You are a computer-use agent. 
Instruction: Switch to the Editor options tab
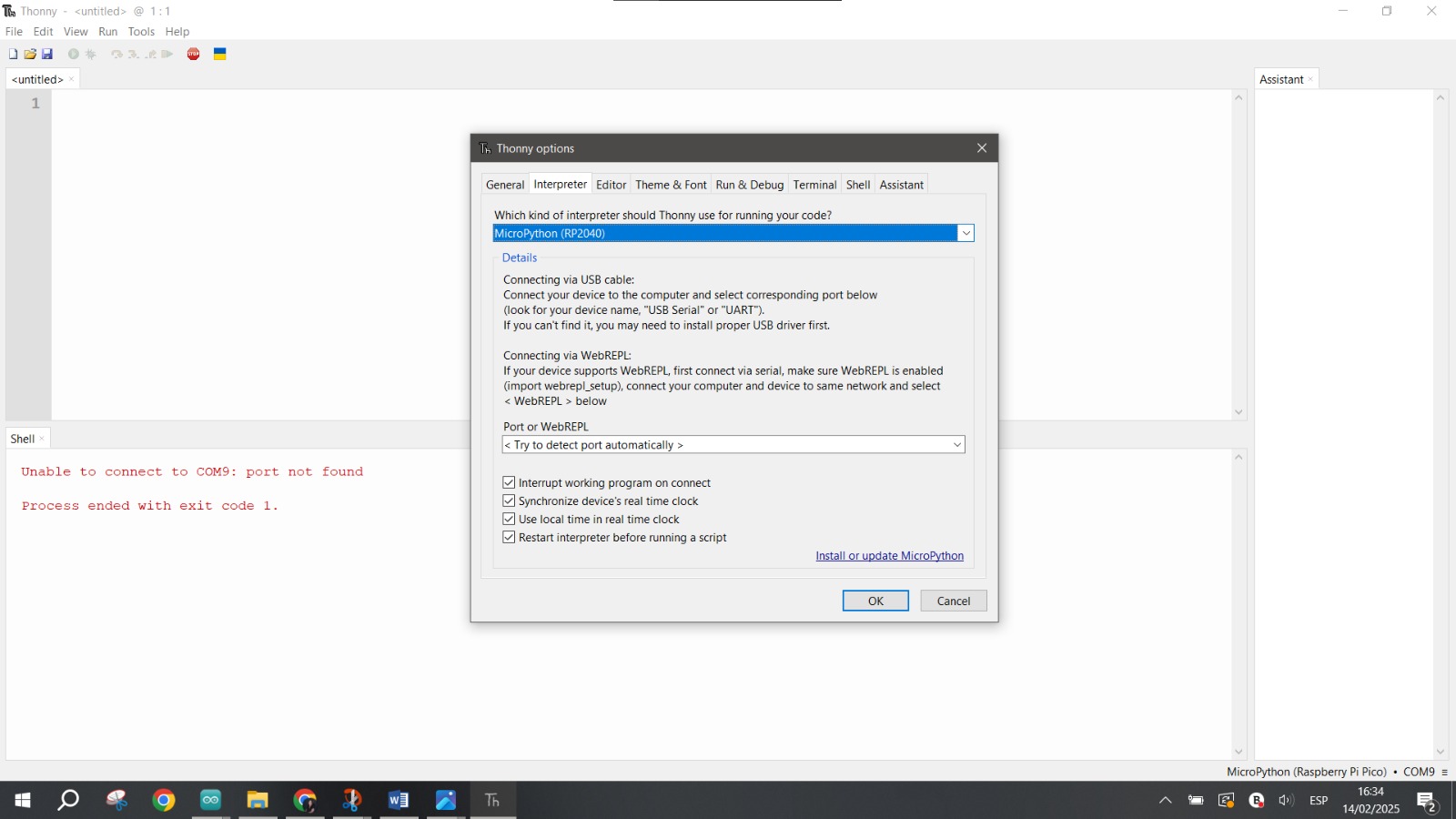612,185
